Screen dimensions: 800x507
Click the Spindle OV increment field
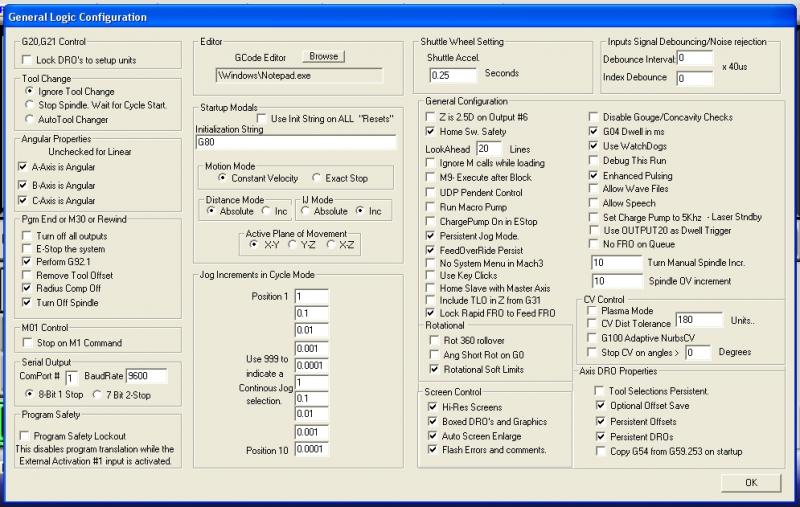617,281
